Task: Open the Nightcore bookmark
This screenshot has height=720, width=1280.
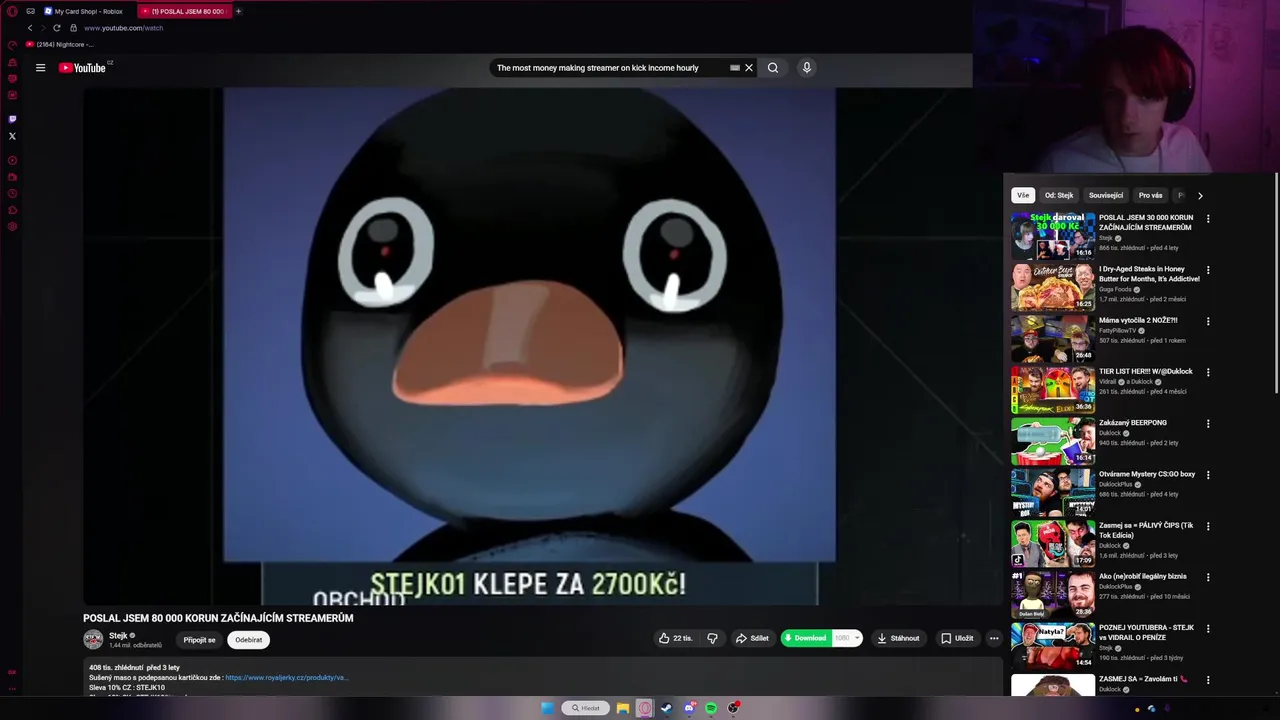Action: click(60, 44)
